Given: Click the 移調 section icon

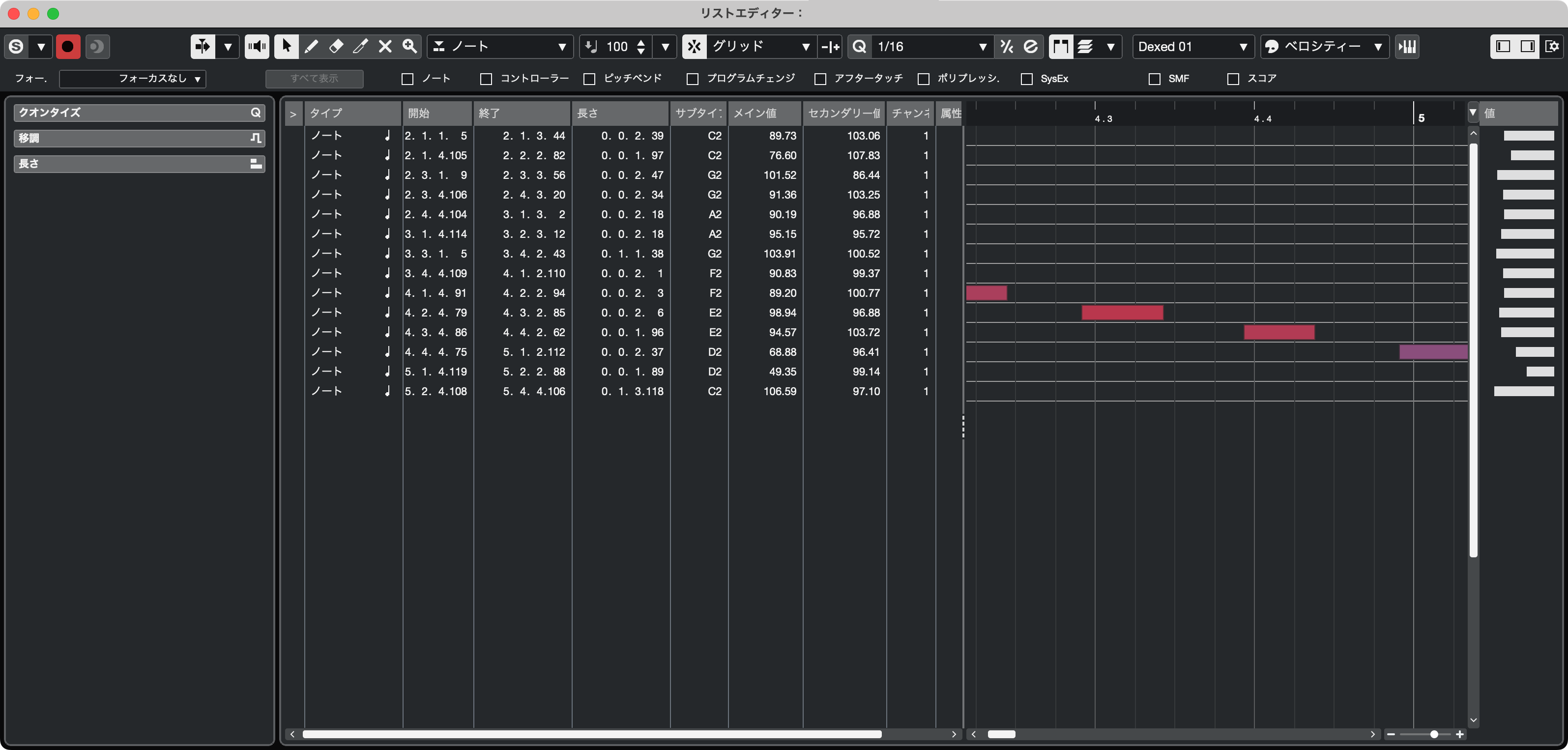Looking at the screenshot, I should (256, 138).
